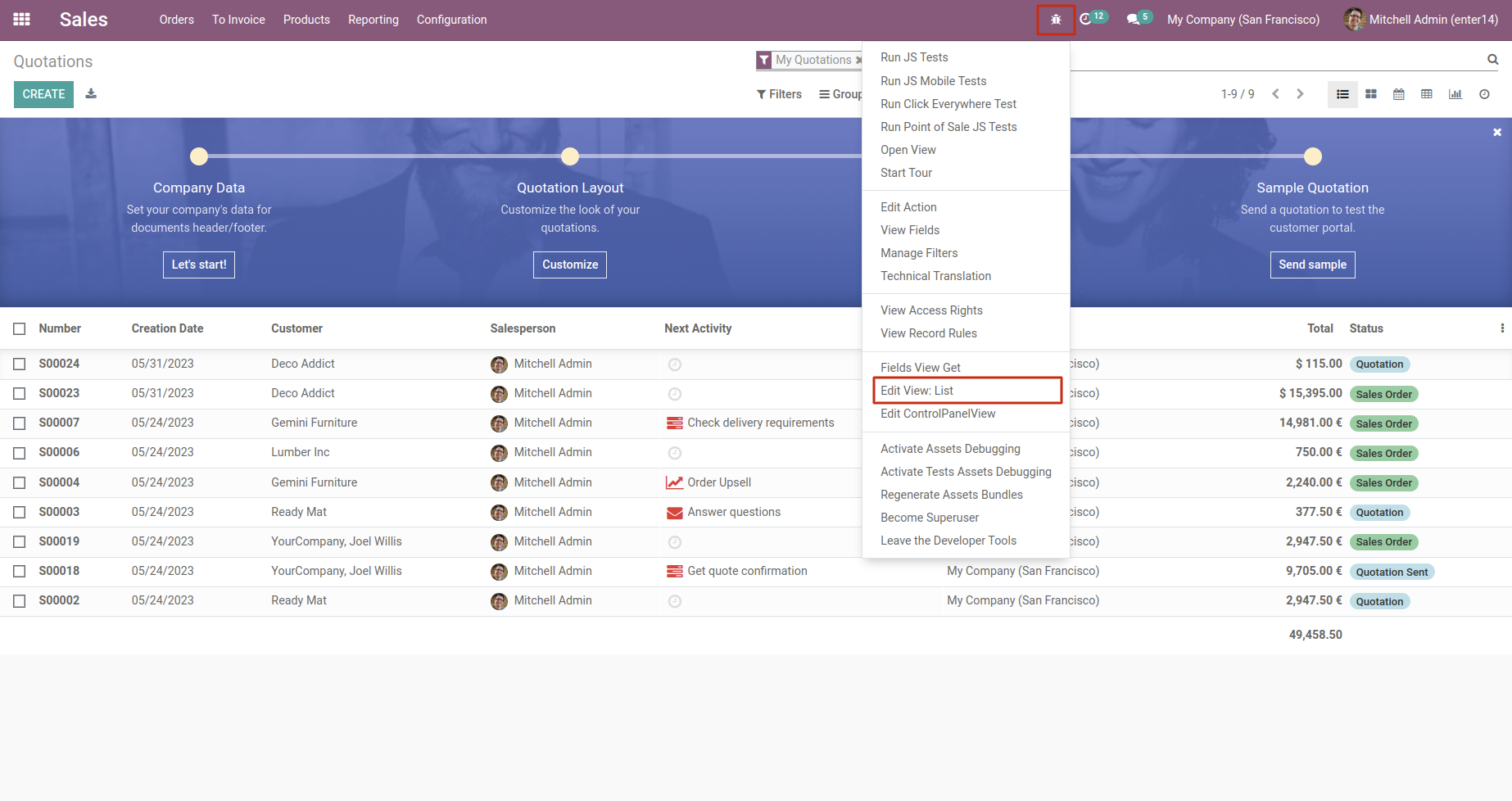
Task: Click the Company Data step marker
Action: pos(199,156)
